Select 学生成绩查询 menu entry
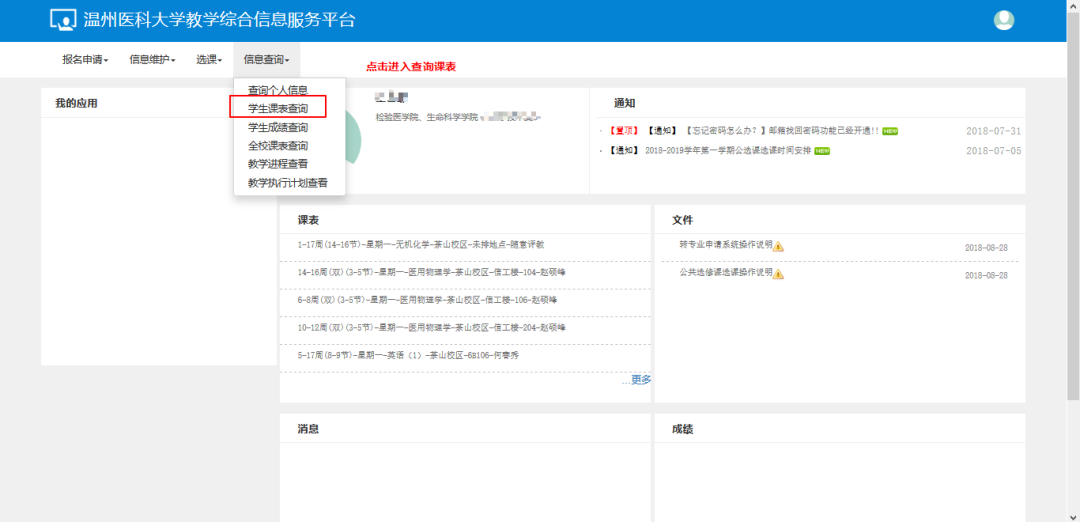 click(278, 127)
